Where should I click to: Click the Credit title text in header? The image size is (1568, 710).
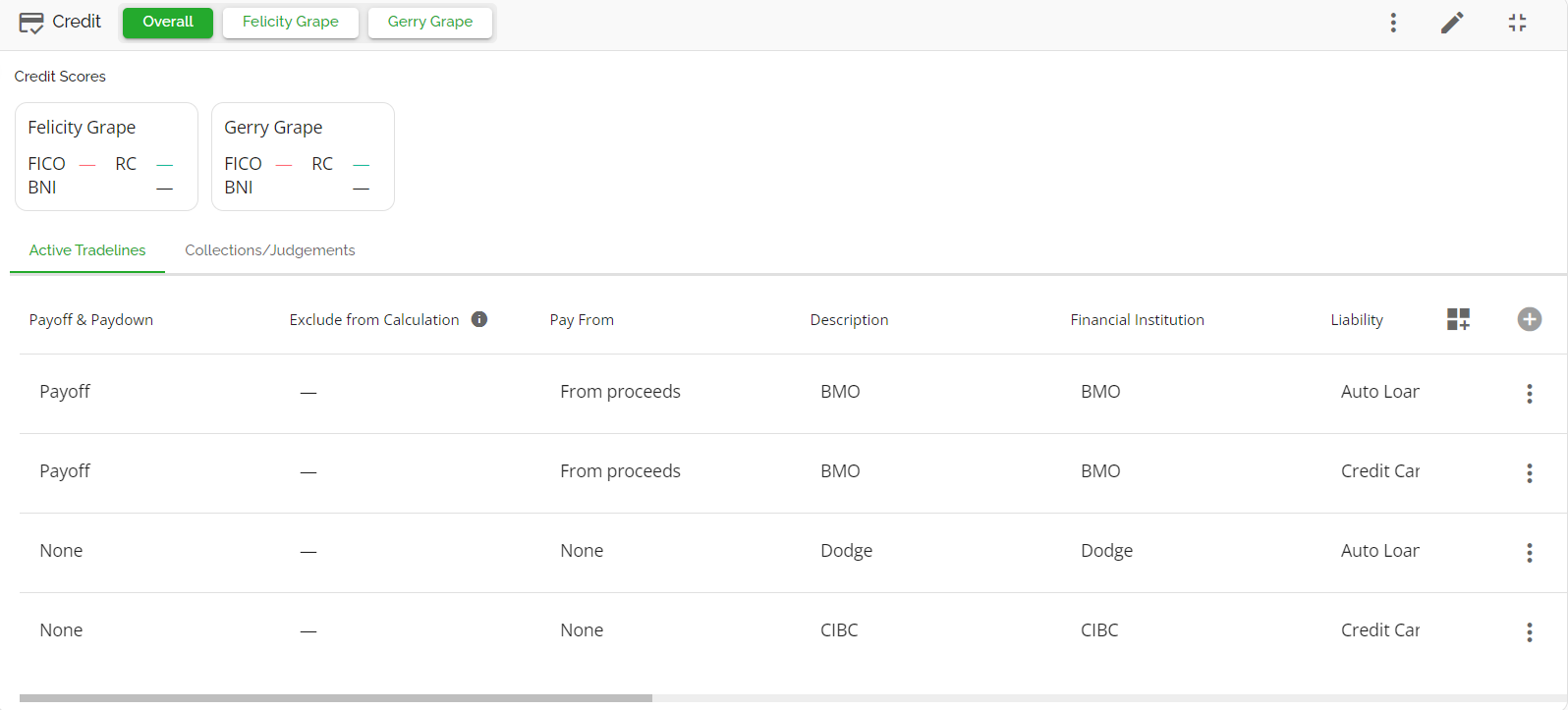(77, 22)
